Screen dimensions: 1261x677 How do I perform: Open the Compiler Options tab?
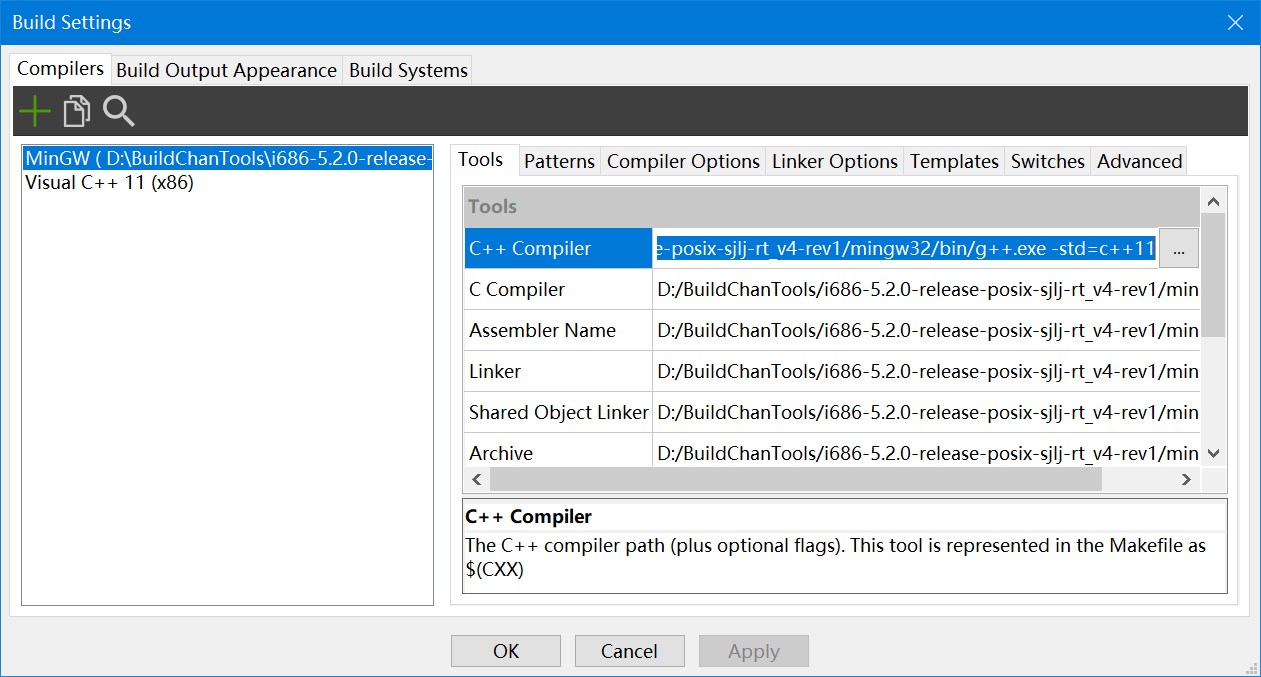[x=683, y=161]
